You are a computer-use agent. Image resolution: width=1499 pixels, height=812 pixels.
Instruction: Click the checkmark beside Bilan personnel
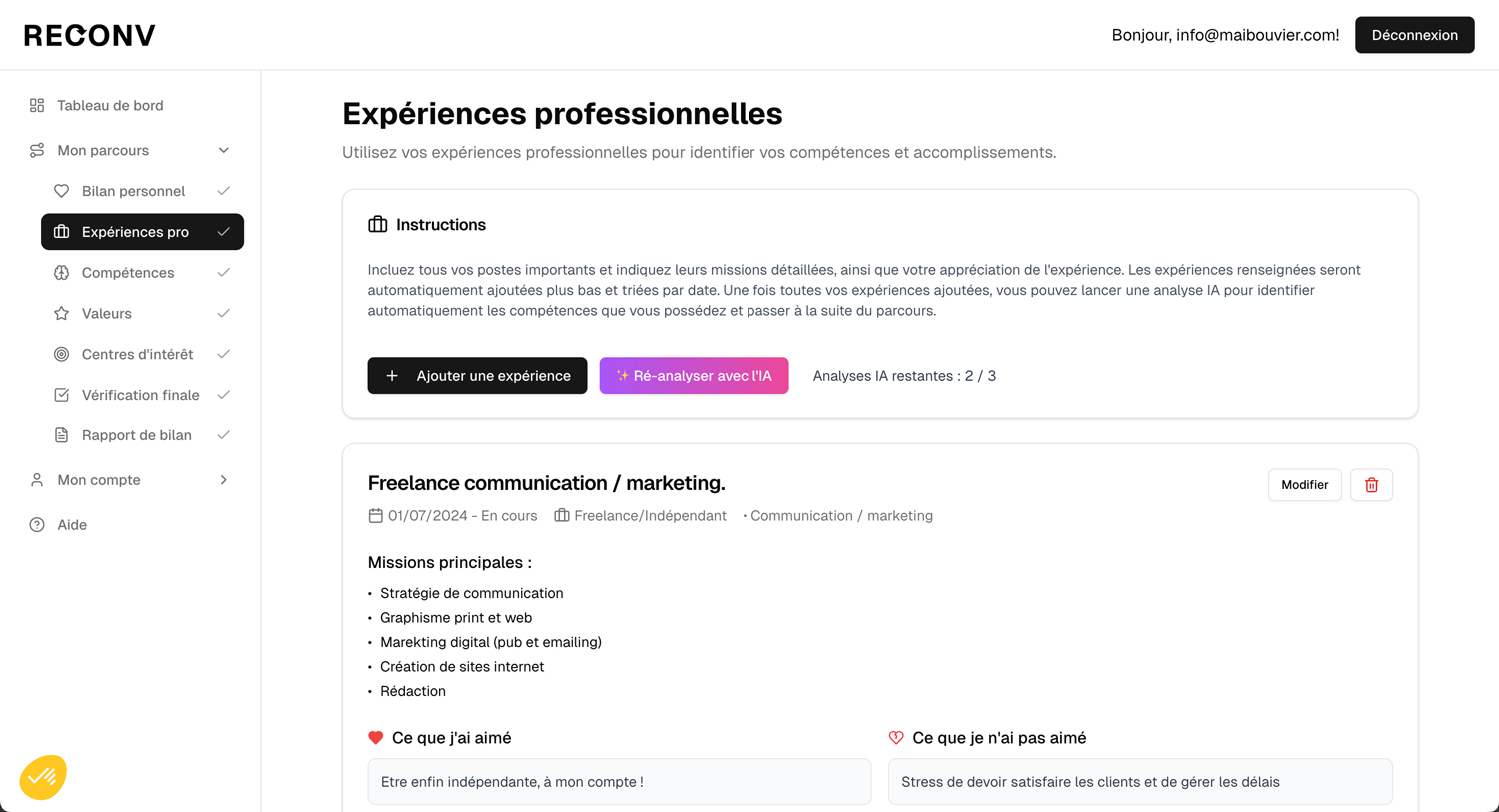click(x=224, y=191)
